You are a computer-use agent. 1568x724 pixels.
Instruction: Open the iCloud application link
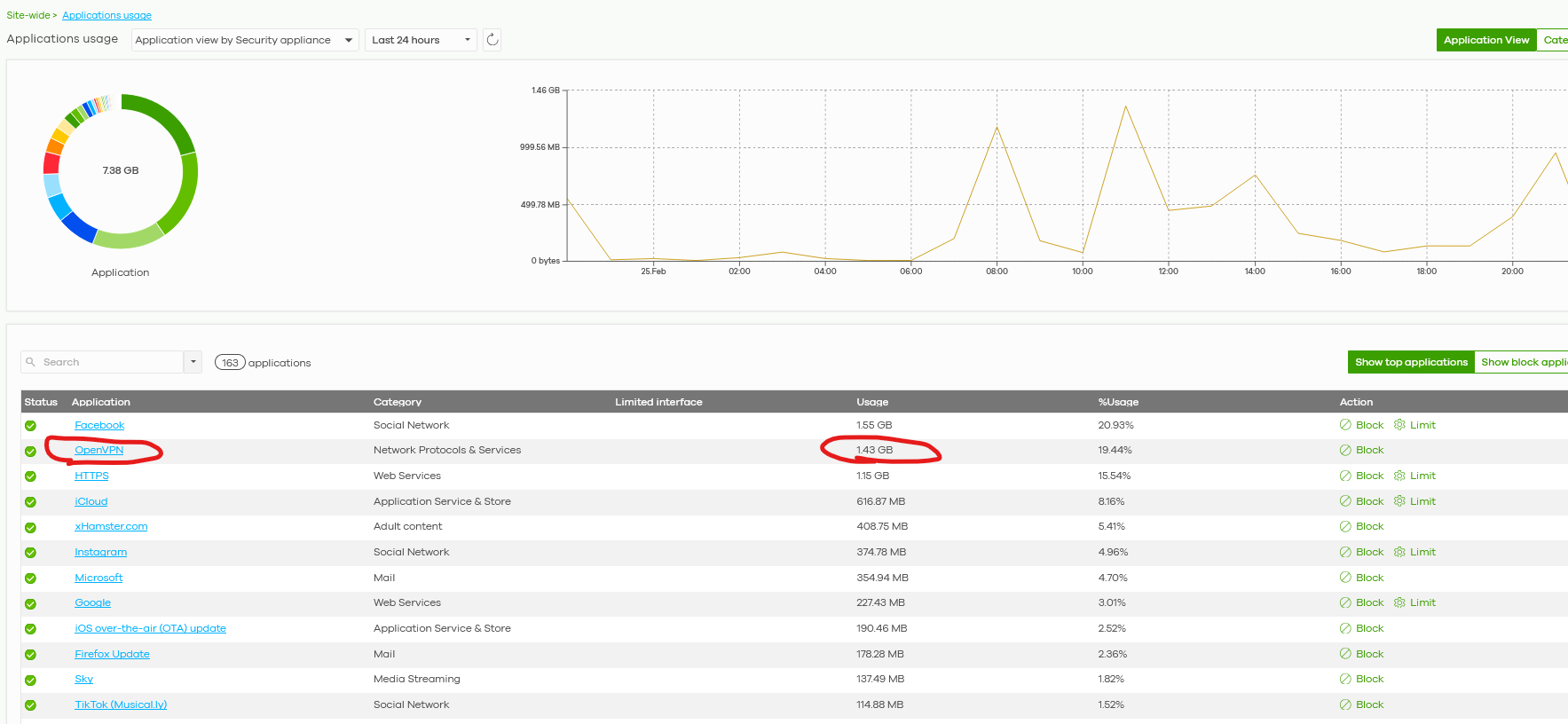(91, 501)
